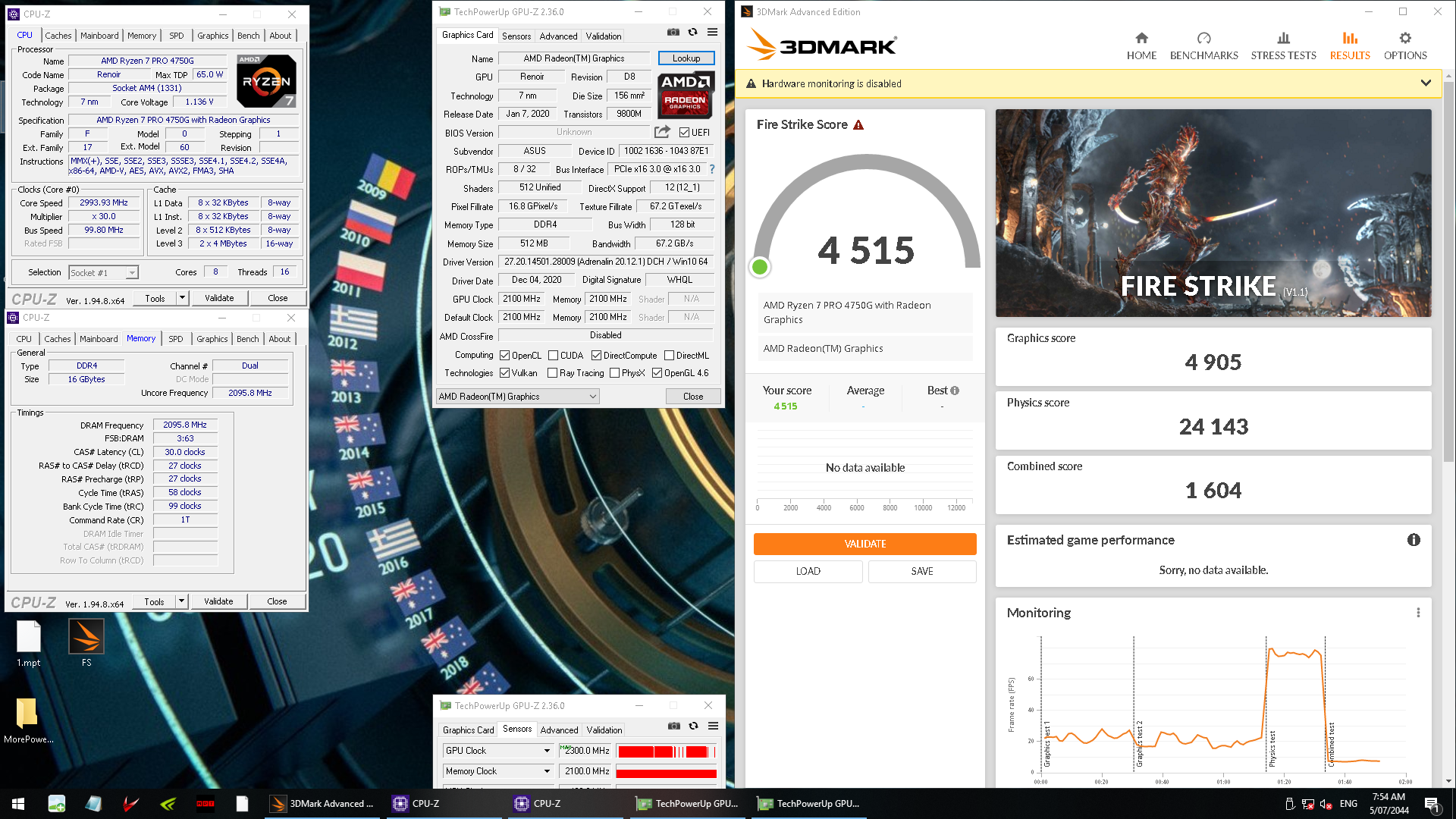Image resolution: width=1456 pixels, height=819 pixels.
Task: Click volume muted icon in system tray
Action: [x=1326, y=804]
